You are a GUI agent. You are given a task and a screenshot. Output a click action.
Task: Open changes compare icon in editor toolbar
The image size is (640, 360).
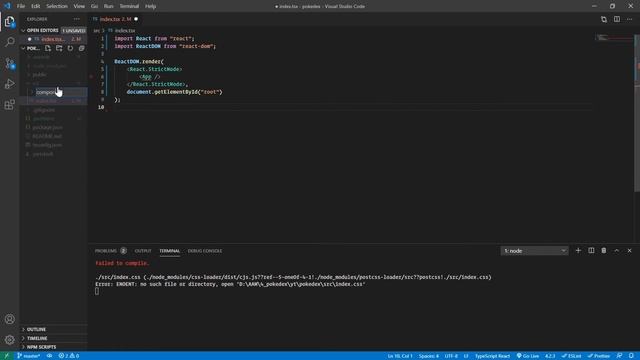[604, 19]
